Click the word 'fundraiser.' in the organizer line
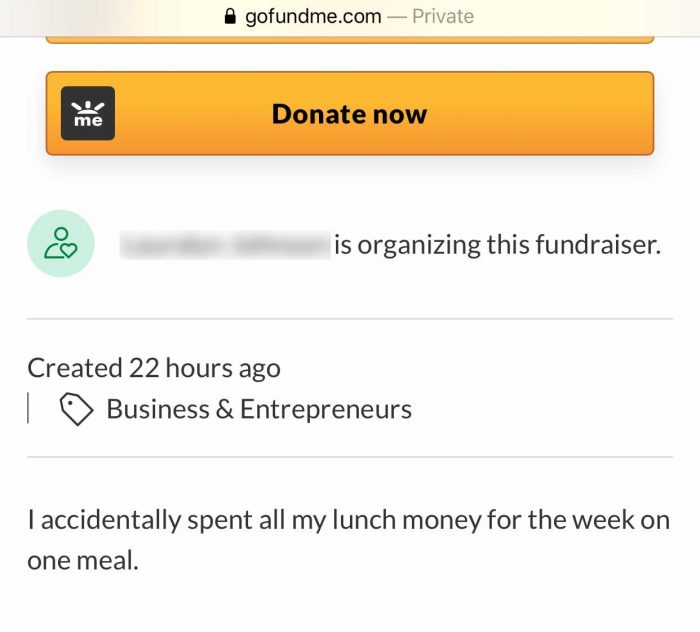 tap(598, 245)
